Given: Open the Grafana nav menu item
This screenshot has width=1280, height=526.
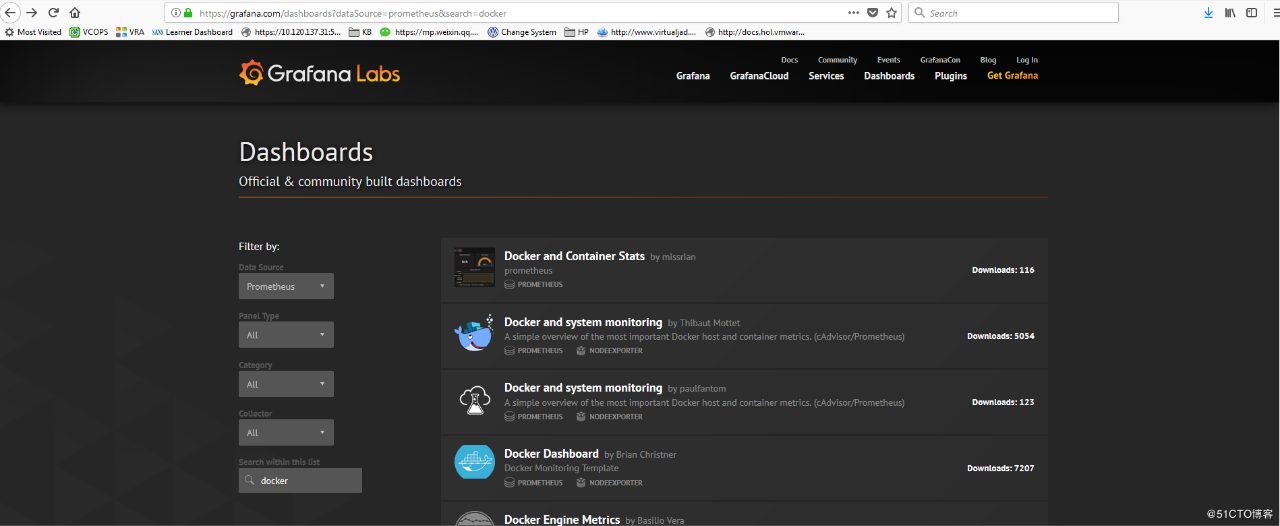Looking at the screenshot, I should [x=693, y=76].
